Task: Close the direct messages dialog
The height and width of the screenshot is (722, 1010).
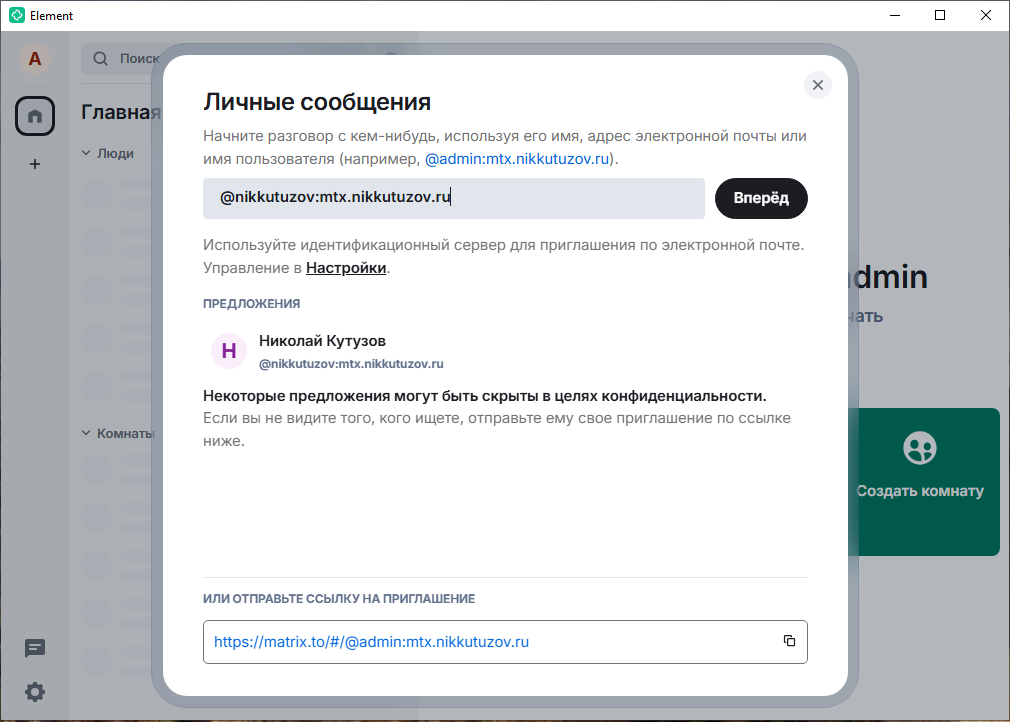Action: (x=818, y=85)
